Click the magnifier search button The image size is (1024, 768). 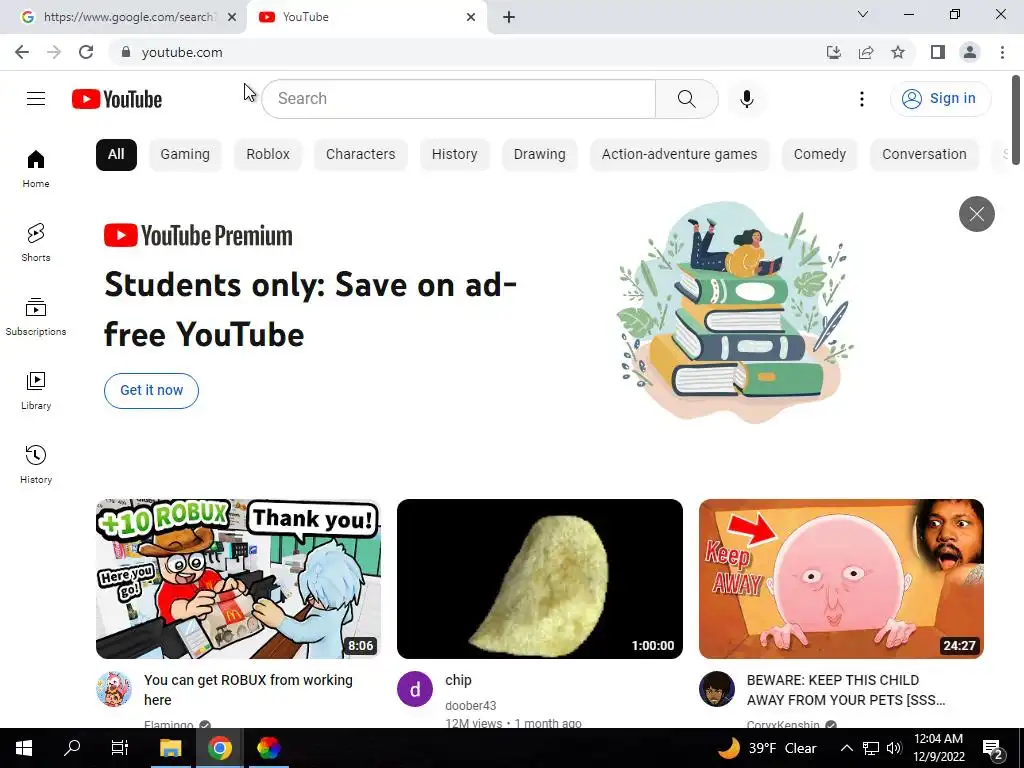pyautogui.click(x=686, y=99)
